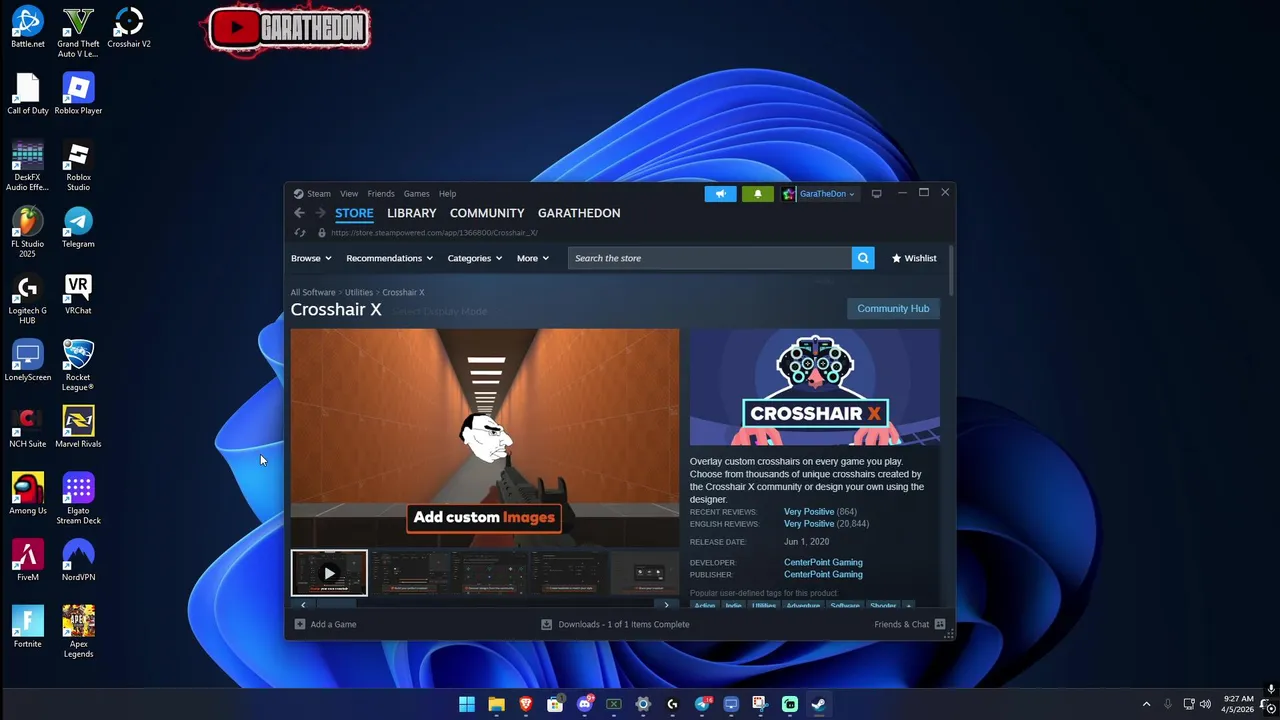Click Utilities breadcrumb link
The image size is (1280, 720).
[x=359, y=292]
